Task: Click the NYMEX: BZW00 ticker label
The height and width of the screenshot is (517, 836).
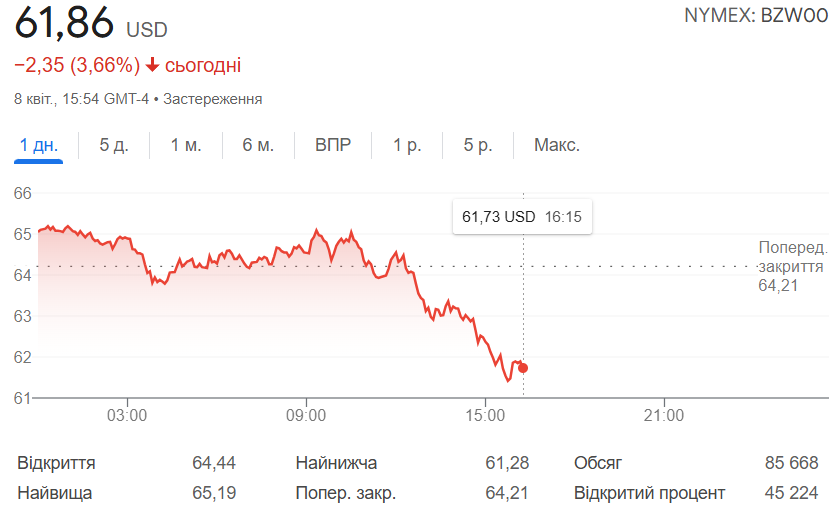Action: click(x=756, y=15)
